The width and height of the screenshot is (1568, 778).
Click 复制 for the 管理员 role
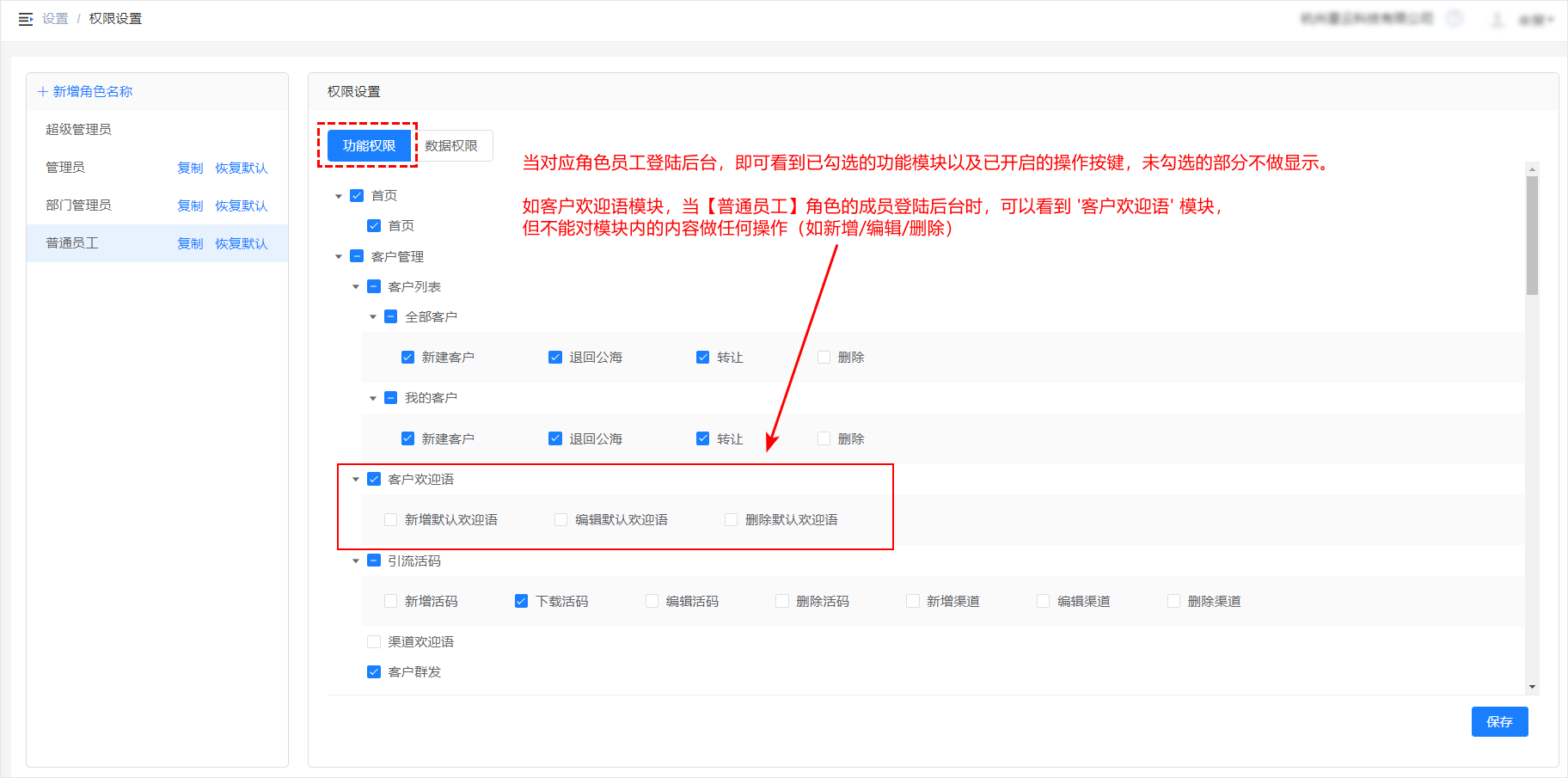tap(190, 168)
